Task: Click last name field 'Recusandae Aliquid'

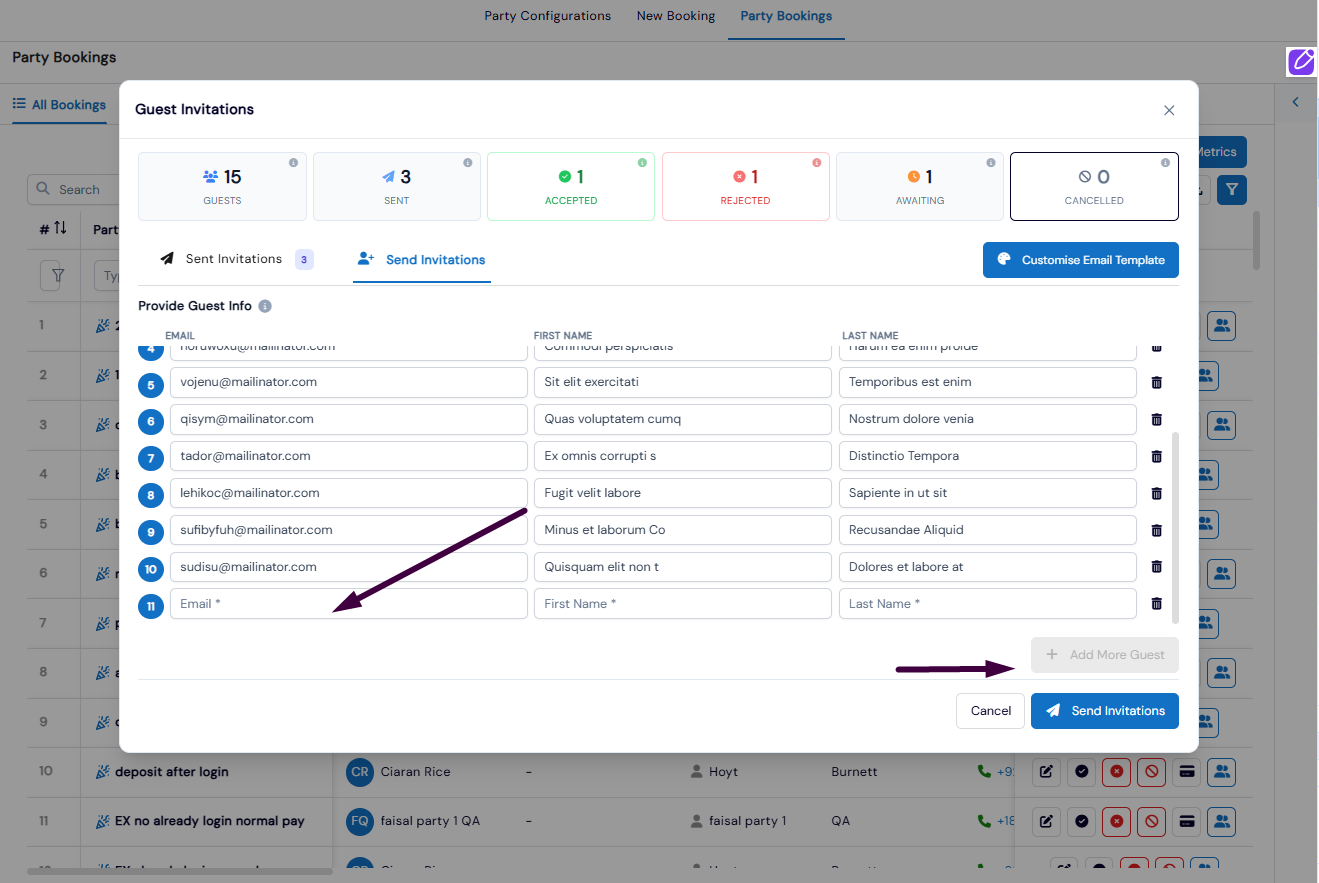Action: 988,530
